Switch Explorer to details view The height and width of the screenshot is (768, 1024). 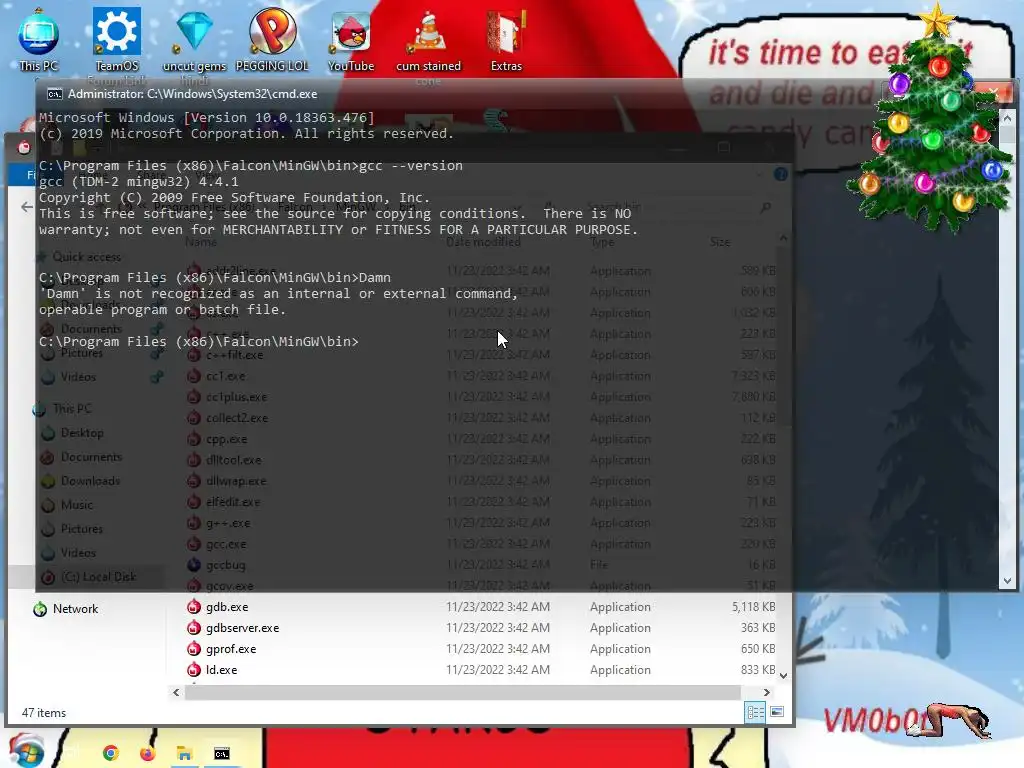tap(756, 712)
